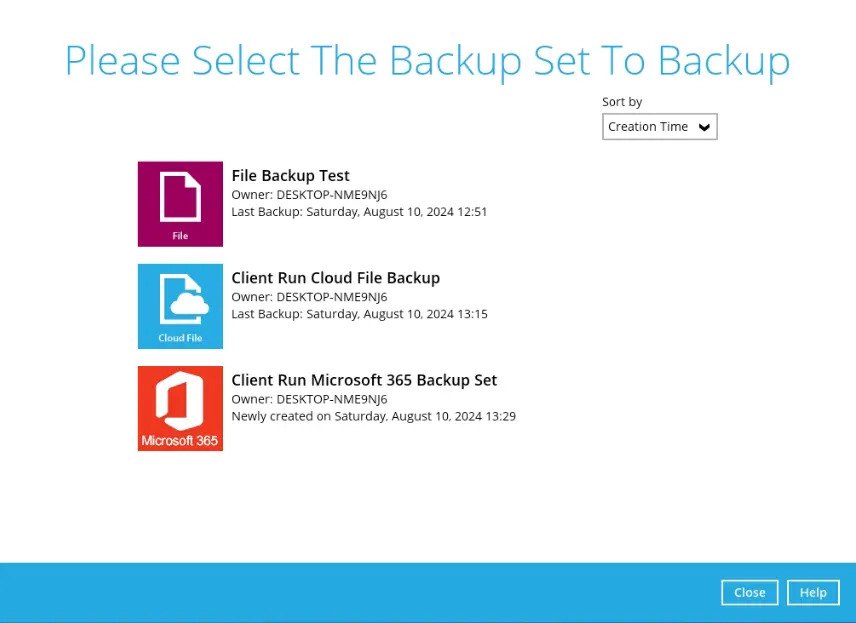Click the owner line under Microsoft 365 Backup Set
The width and height of the screenshot is (856, 623).
pyautogui.click(x=309, y=399)
